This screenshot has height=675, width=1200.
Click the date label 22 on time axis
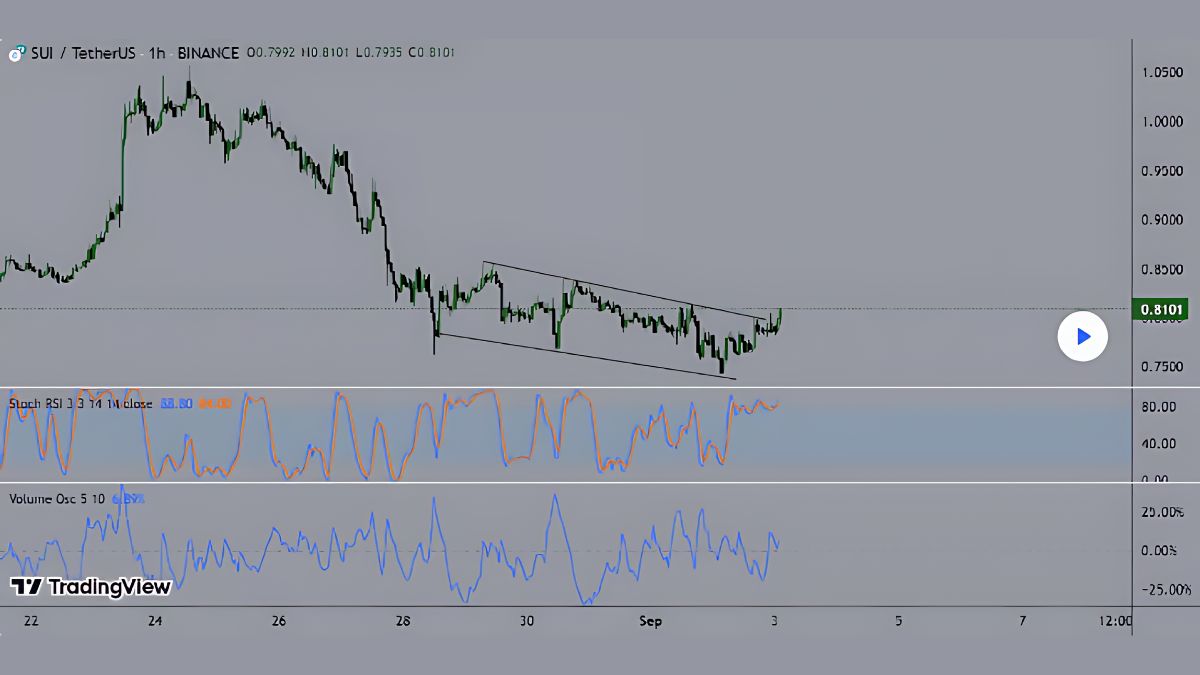pyautogui.click(x=31, y=621)
